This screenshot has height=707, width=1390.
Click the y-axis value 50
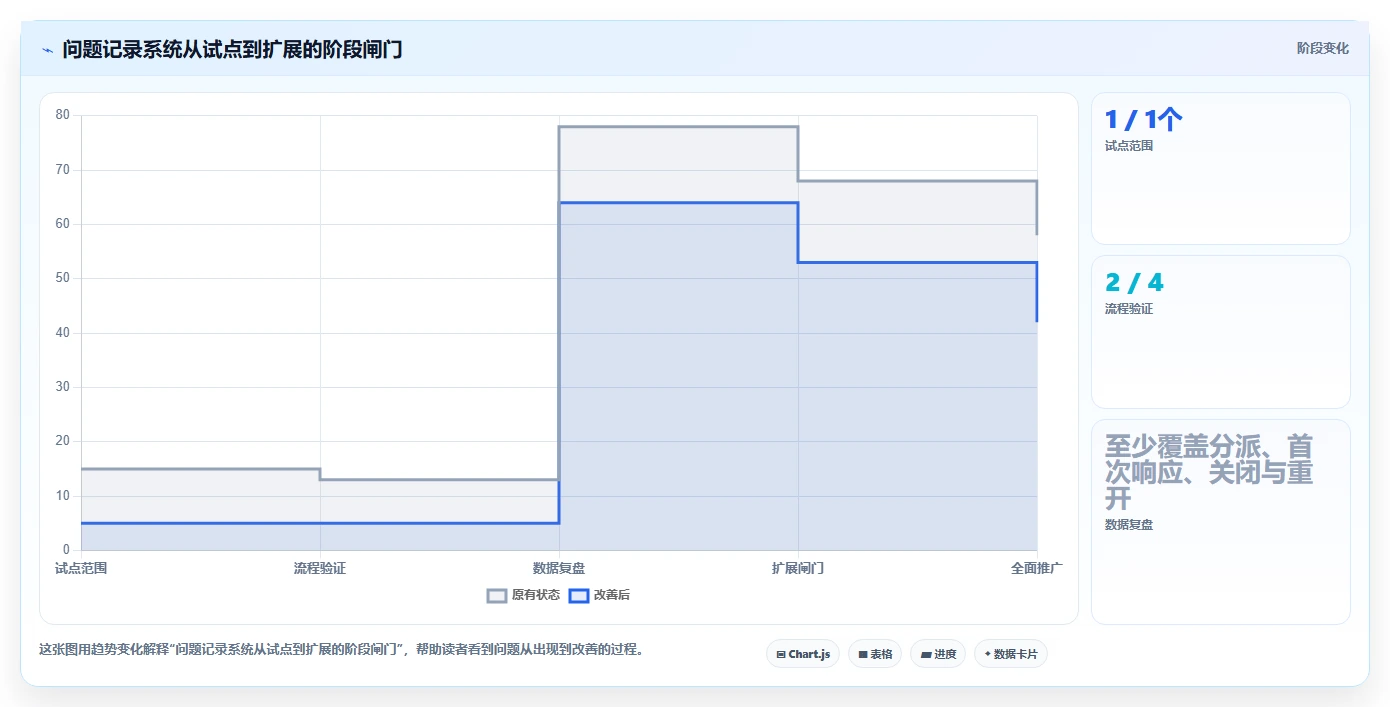62,278
